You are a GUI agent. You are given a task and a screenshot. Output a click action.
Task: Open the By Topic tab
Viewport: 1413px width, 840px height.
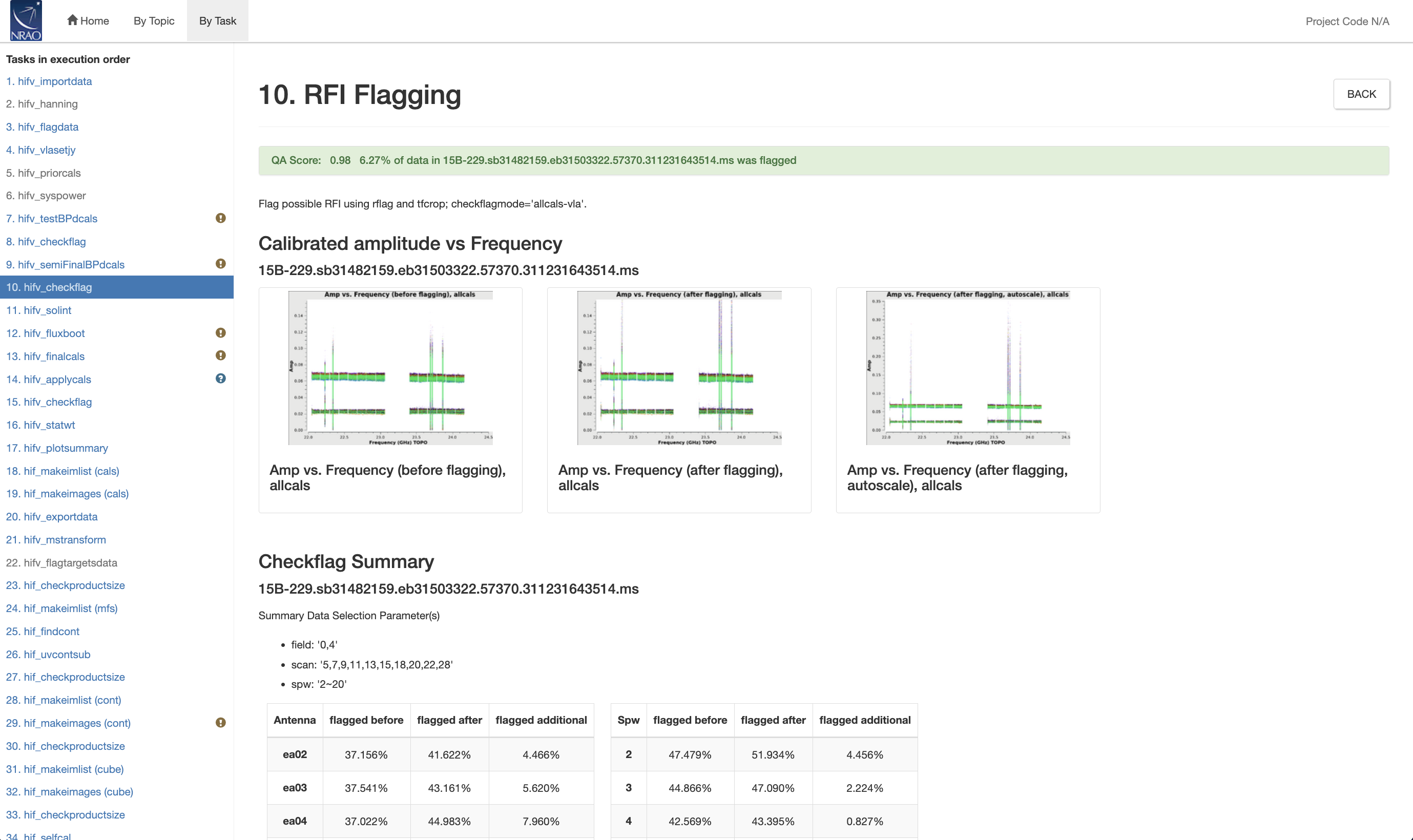click(154, 21)
